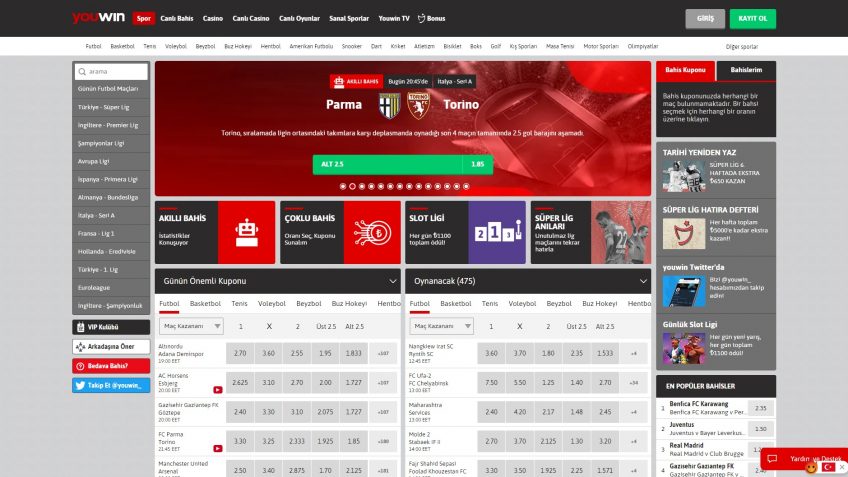This screenshot has height=477, width=848.
Task: Open Maç Kazananı dropdown in Oynanacak panel
Action: point(442,326)
